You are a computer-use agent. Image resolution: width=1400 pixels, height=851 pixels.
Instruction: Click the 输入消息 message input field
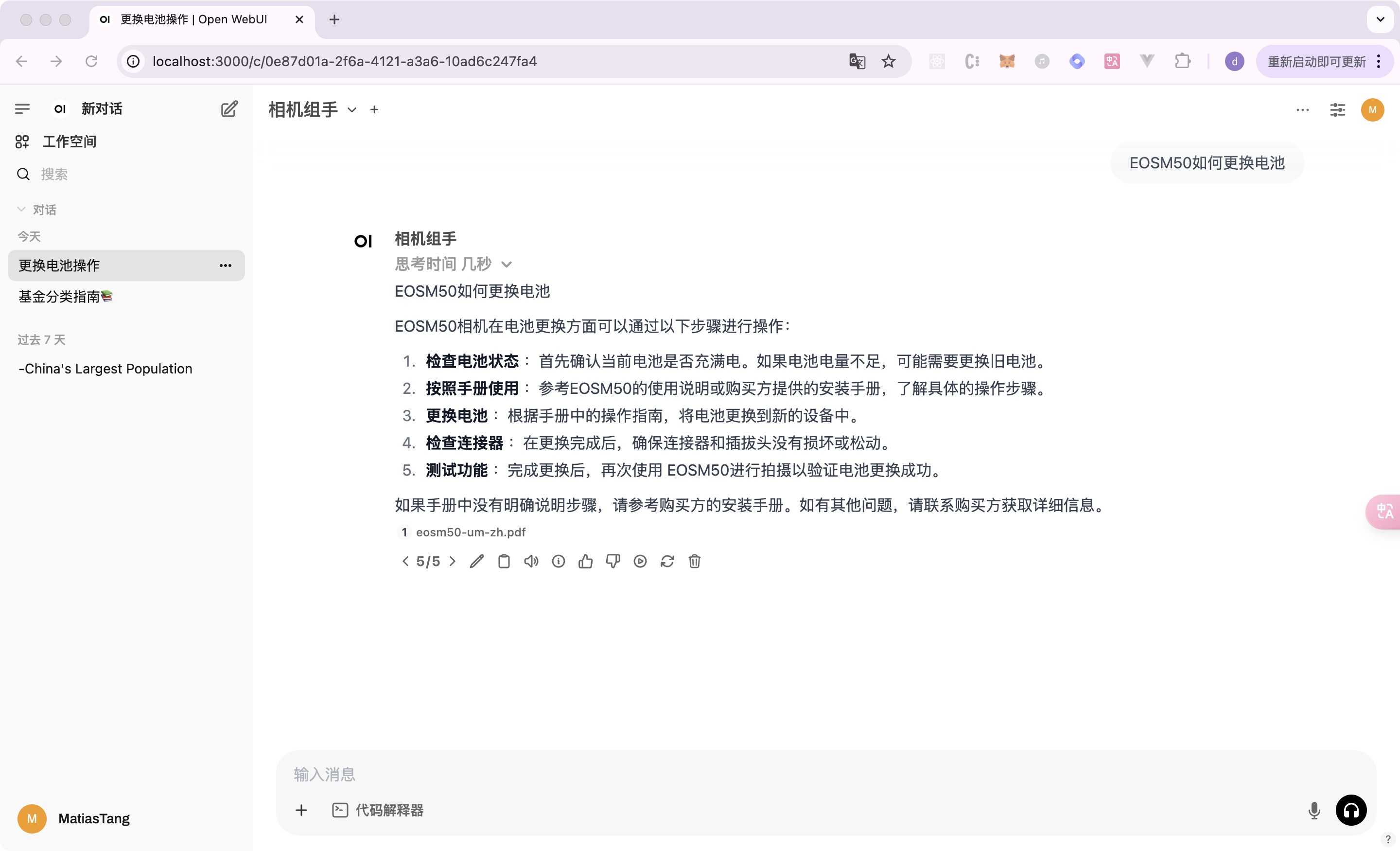825,774
